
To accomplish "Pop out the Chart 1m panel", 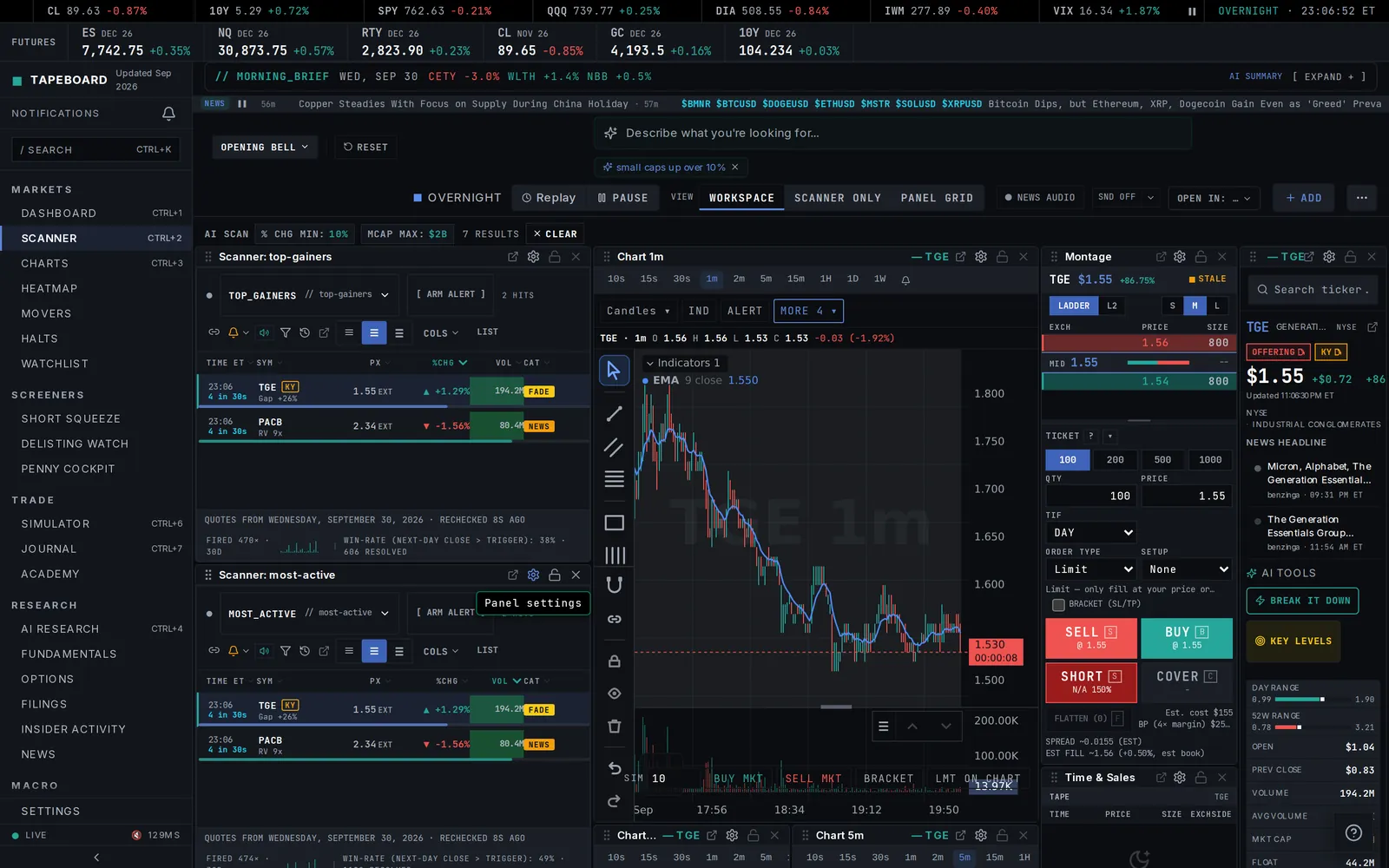I will [960, 257].
